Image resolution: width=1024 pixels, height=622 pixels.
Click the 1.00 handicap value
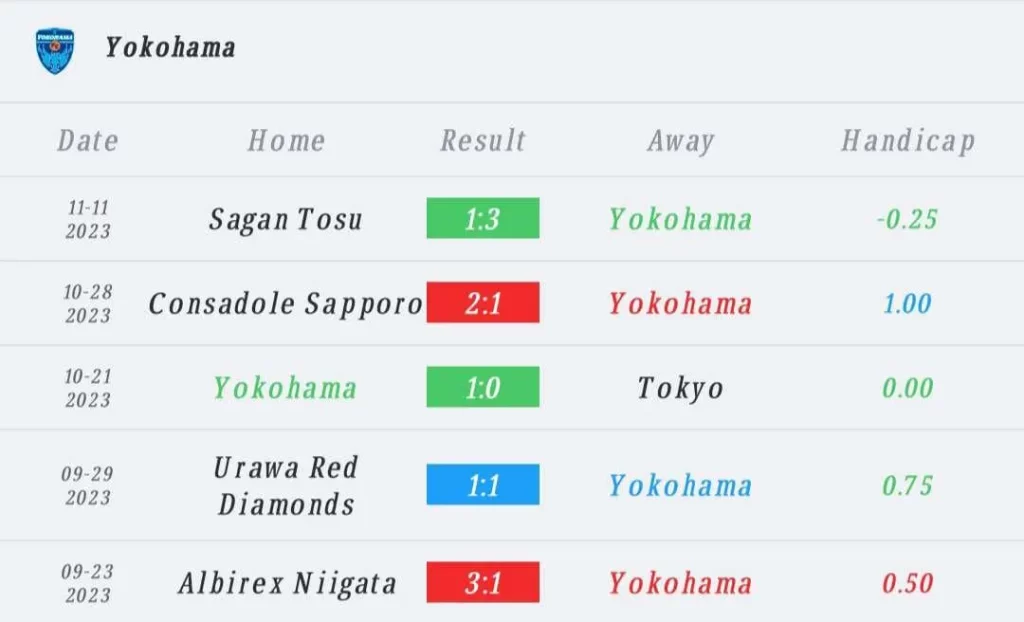907,303
